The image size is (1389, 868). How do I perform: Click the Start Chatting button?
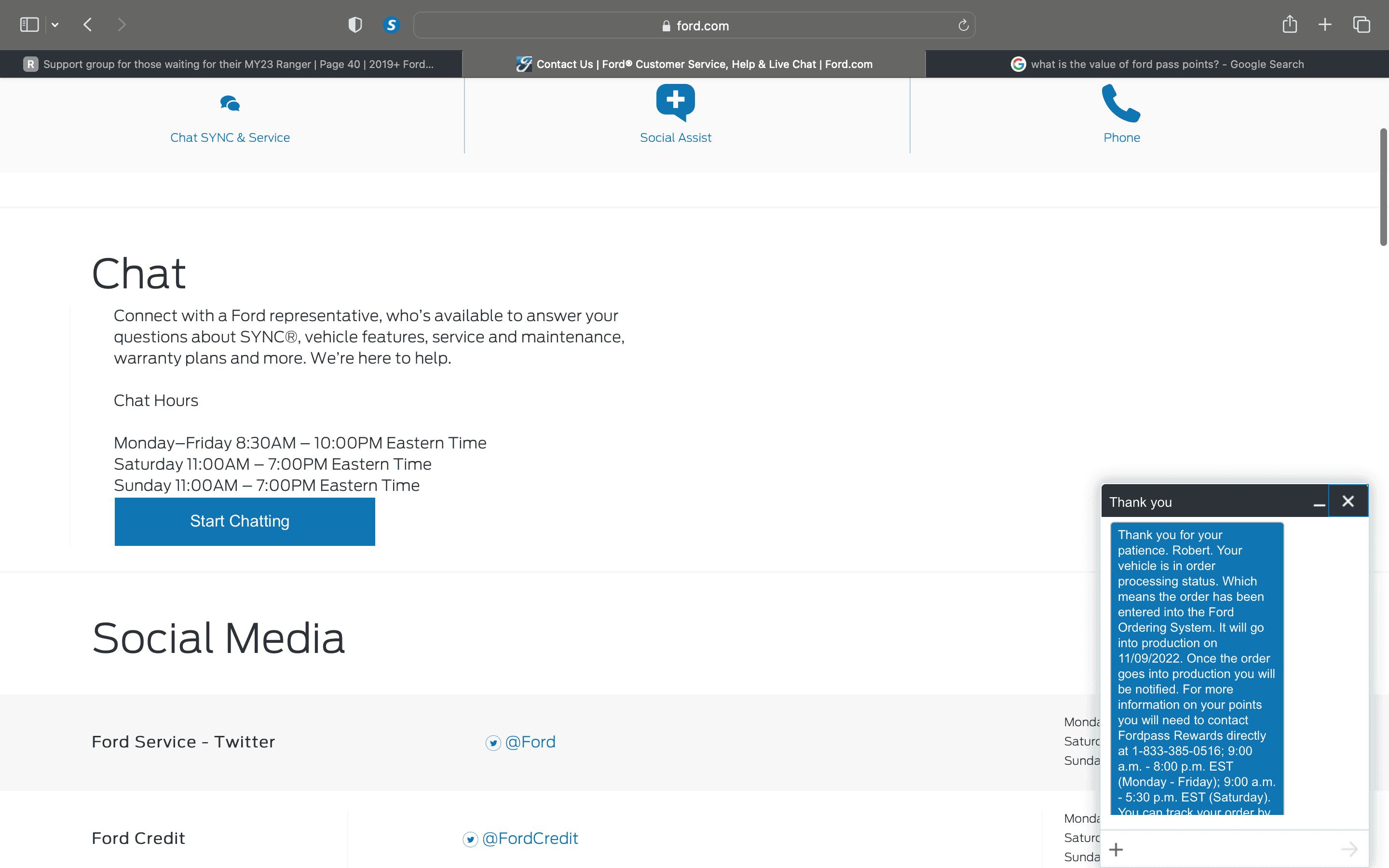[245, 521]
